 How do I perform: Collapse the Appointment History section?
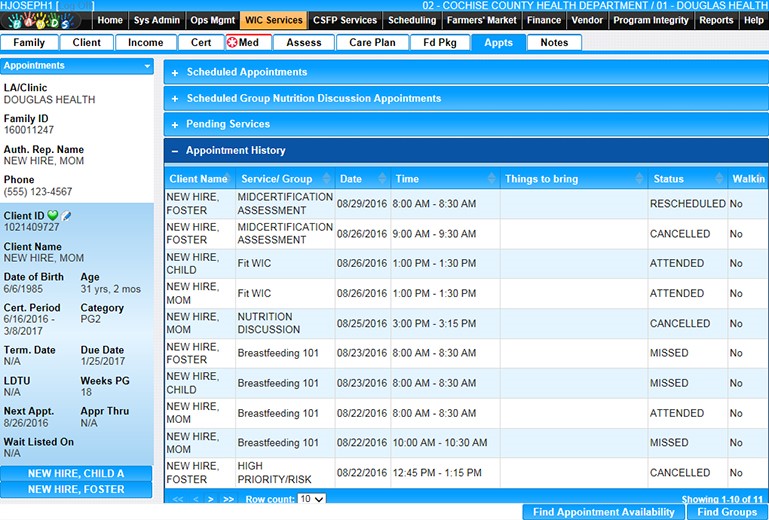[175, 151]
